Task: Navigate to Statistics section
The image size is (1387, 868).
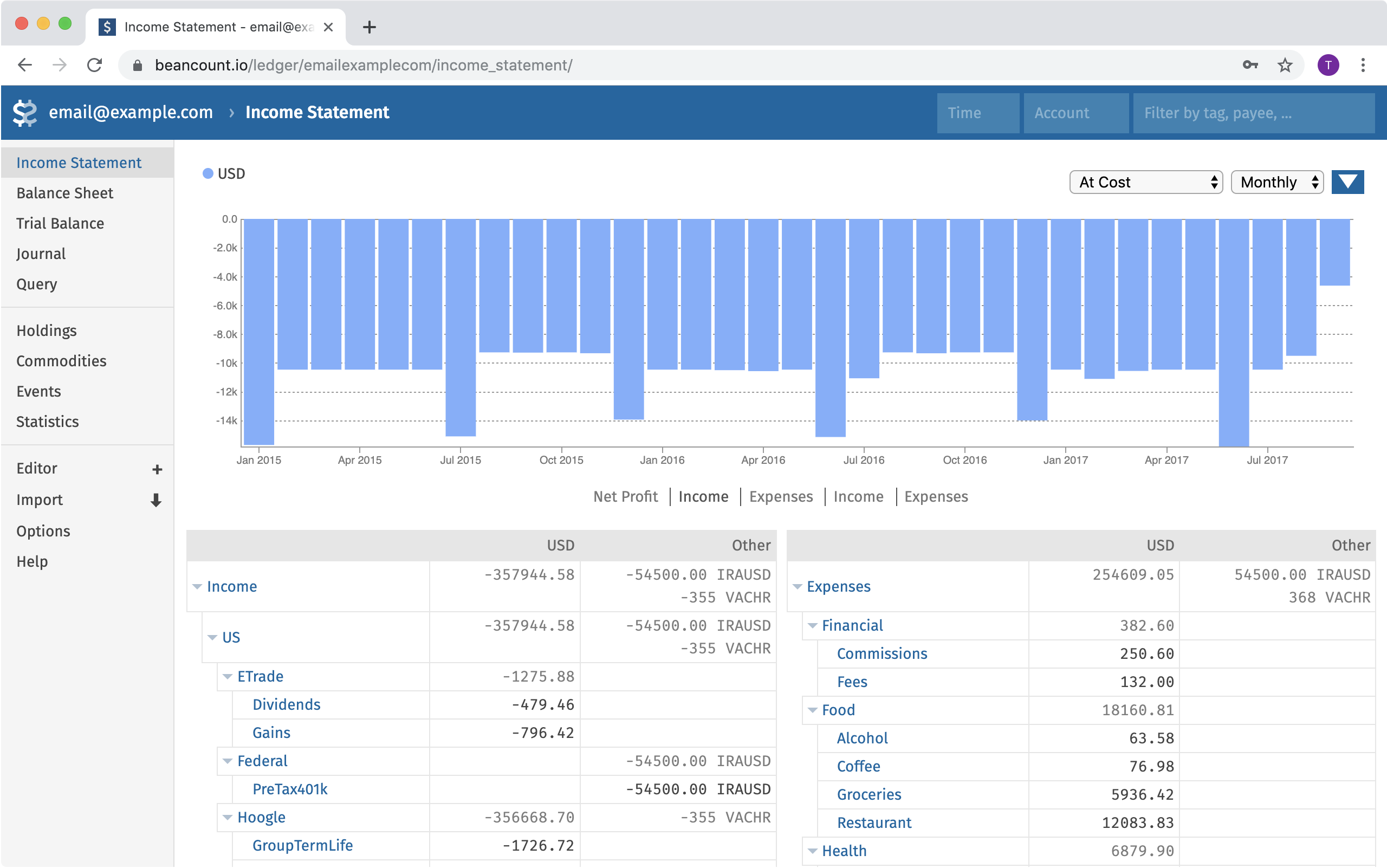Action: click(x=48, y=421)
